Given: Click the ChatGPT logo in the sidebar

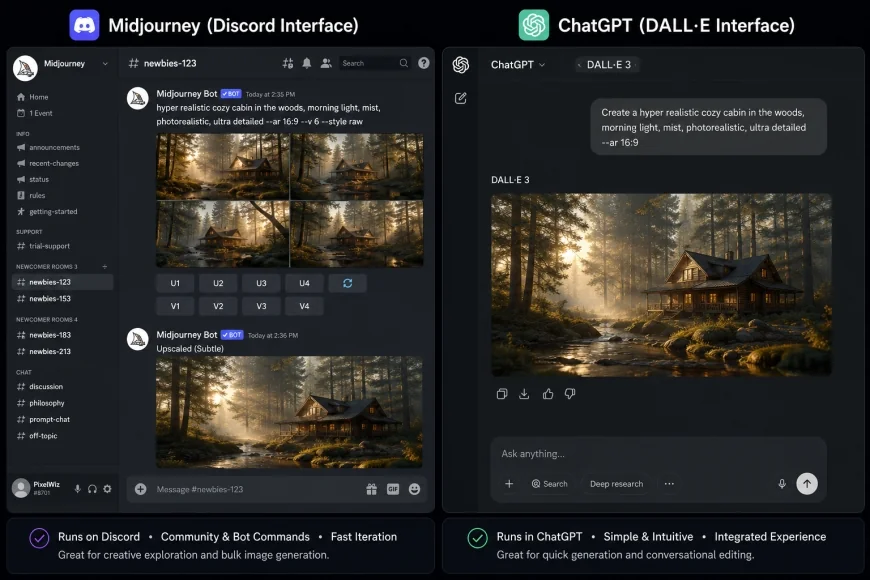Looking at the screenshot, I should click(x=461, y=65).
